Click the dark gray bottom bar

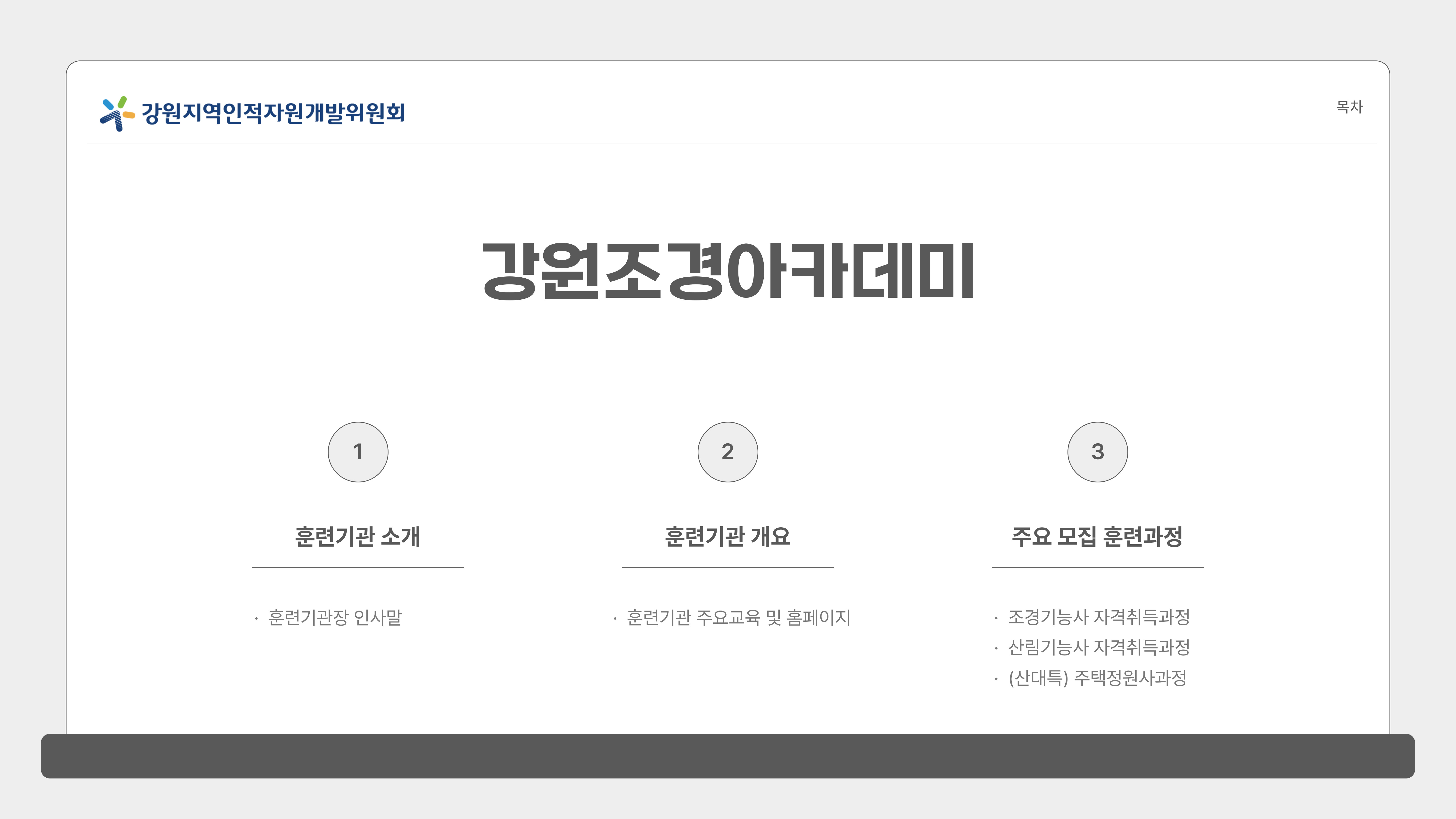[728, 756]
